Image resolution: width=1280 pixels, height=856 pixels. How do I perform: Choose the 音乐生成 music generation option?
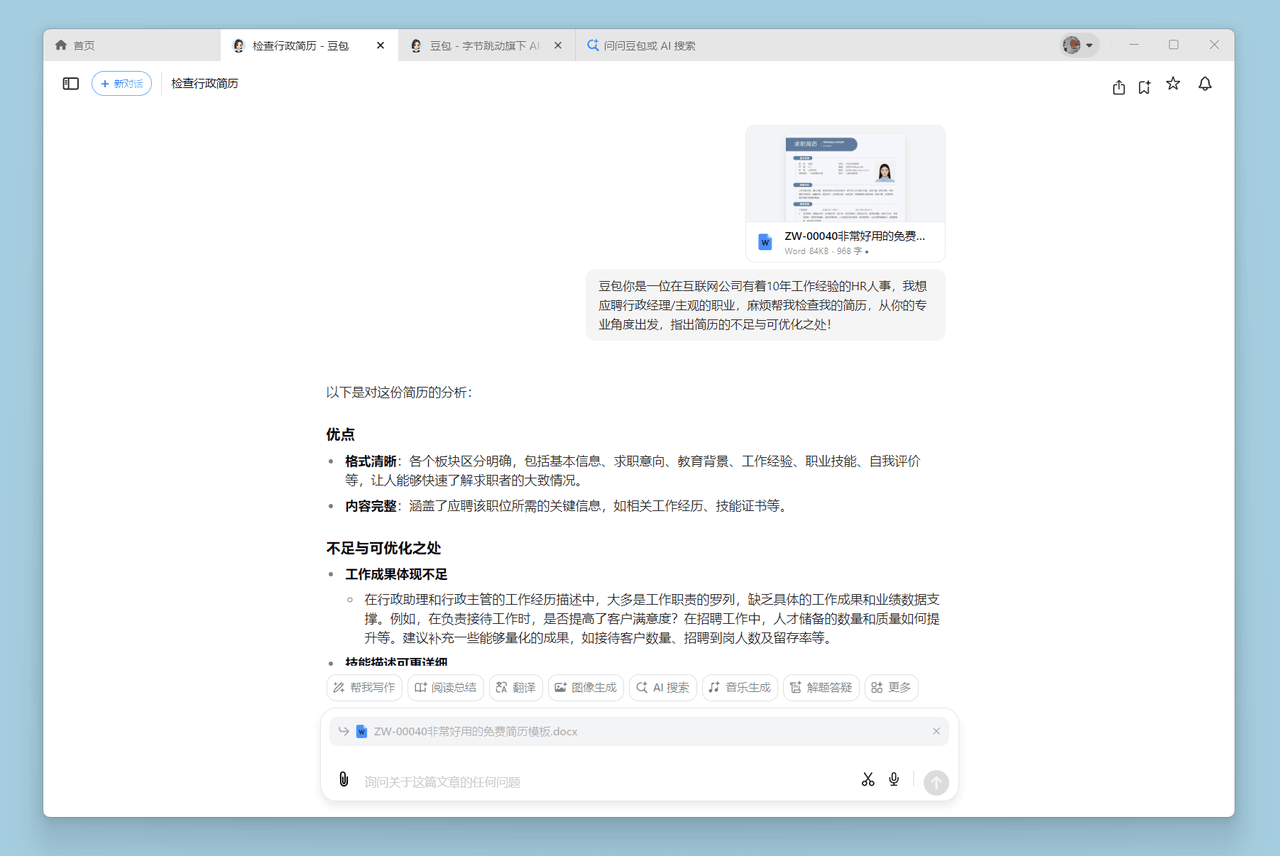(739, 688)
